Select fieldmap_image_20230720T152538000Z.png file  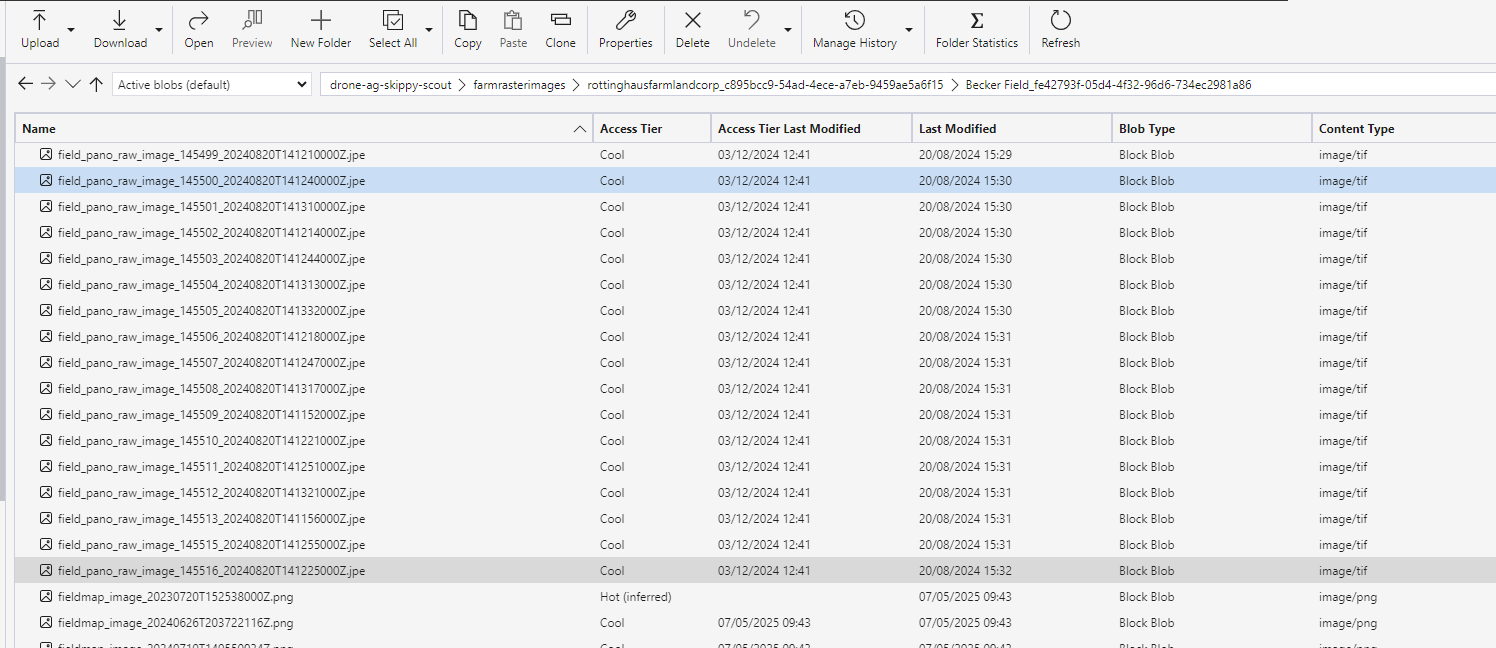[756, 597]
